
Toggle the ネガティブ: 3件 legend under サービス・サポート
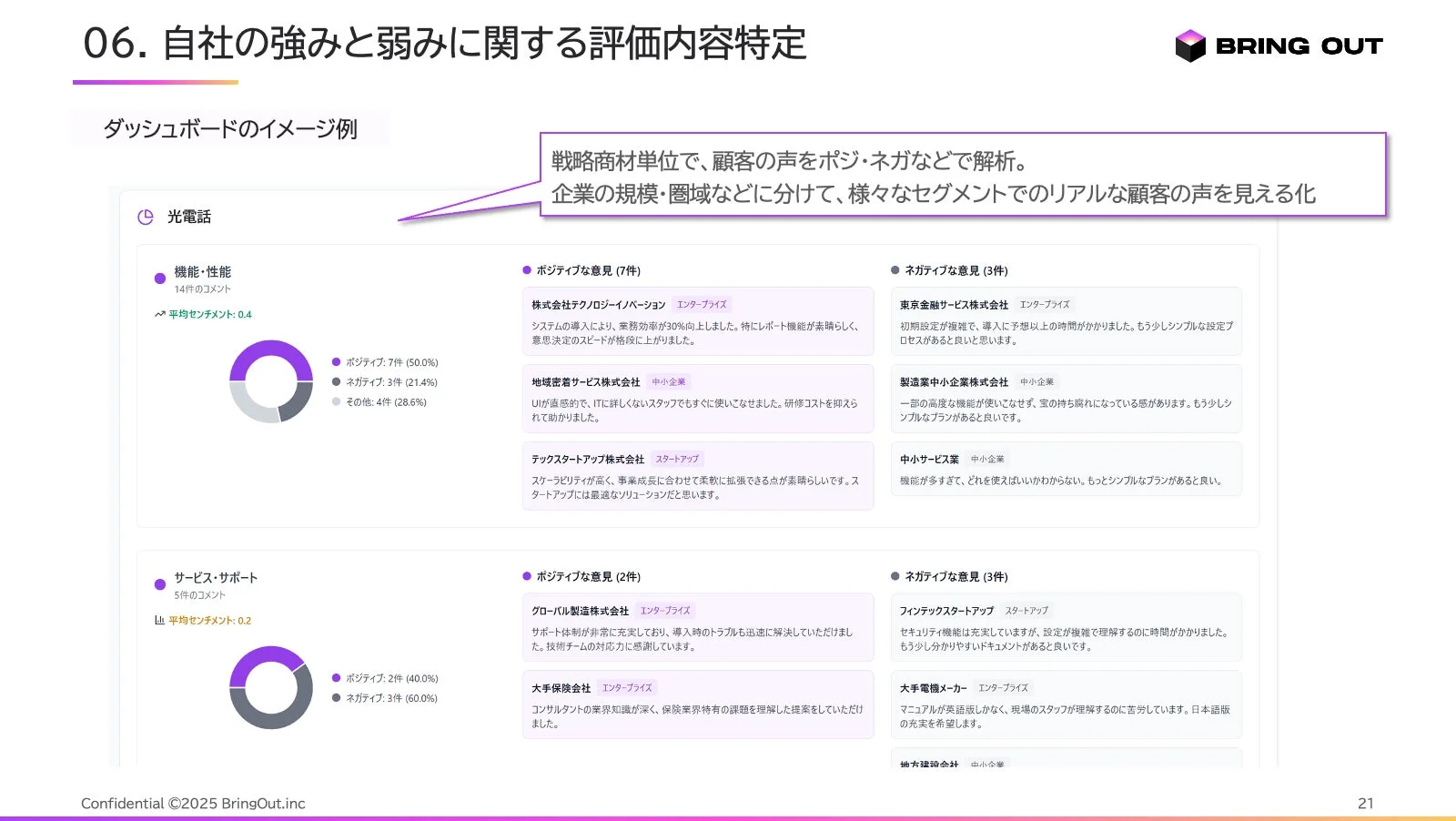[x=383, y=698]
